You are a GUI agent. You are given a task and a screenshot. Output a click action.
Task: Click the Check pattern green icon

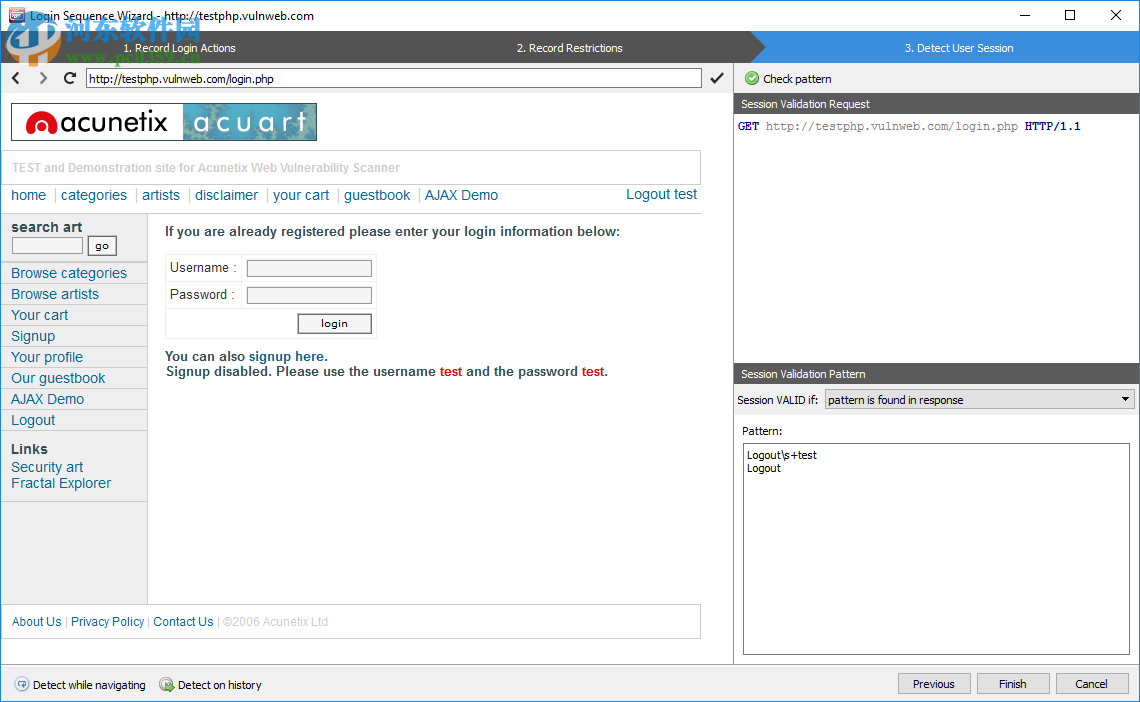[x=752, y=78]
